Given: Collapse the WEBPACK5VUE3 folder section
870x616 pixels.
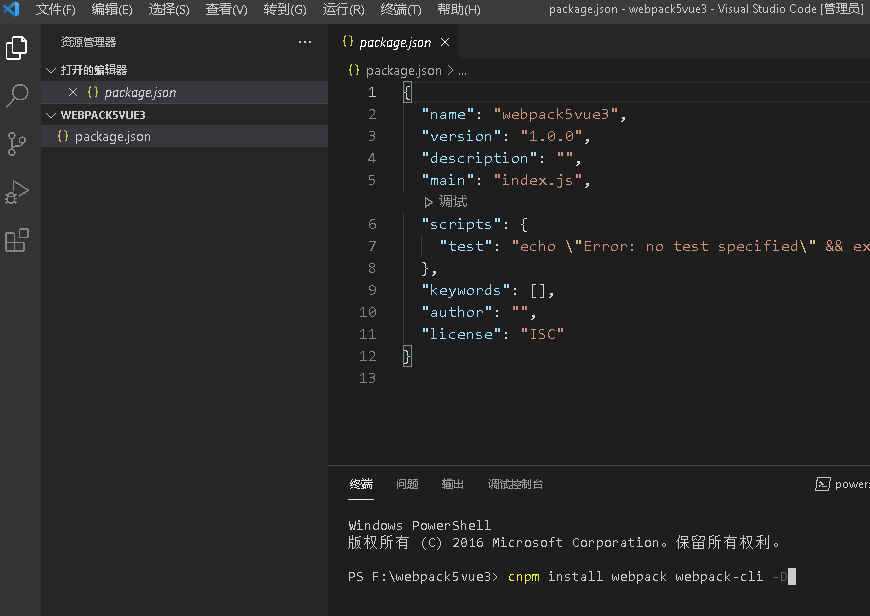Looking at the screenshot, I should click(51, 115).
